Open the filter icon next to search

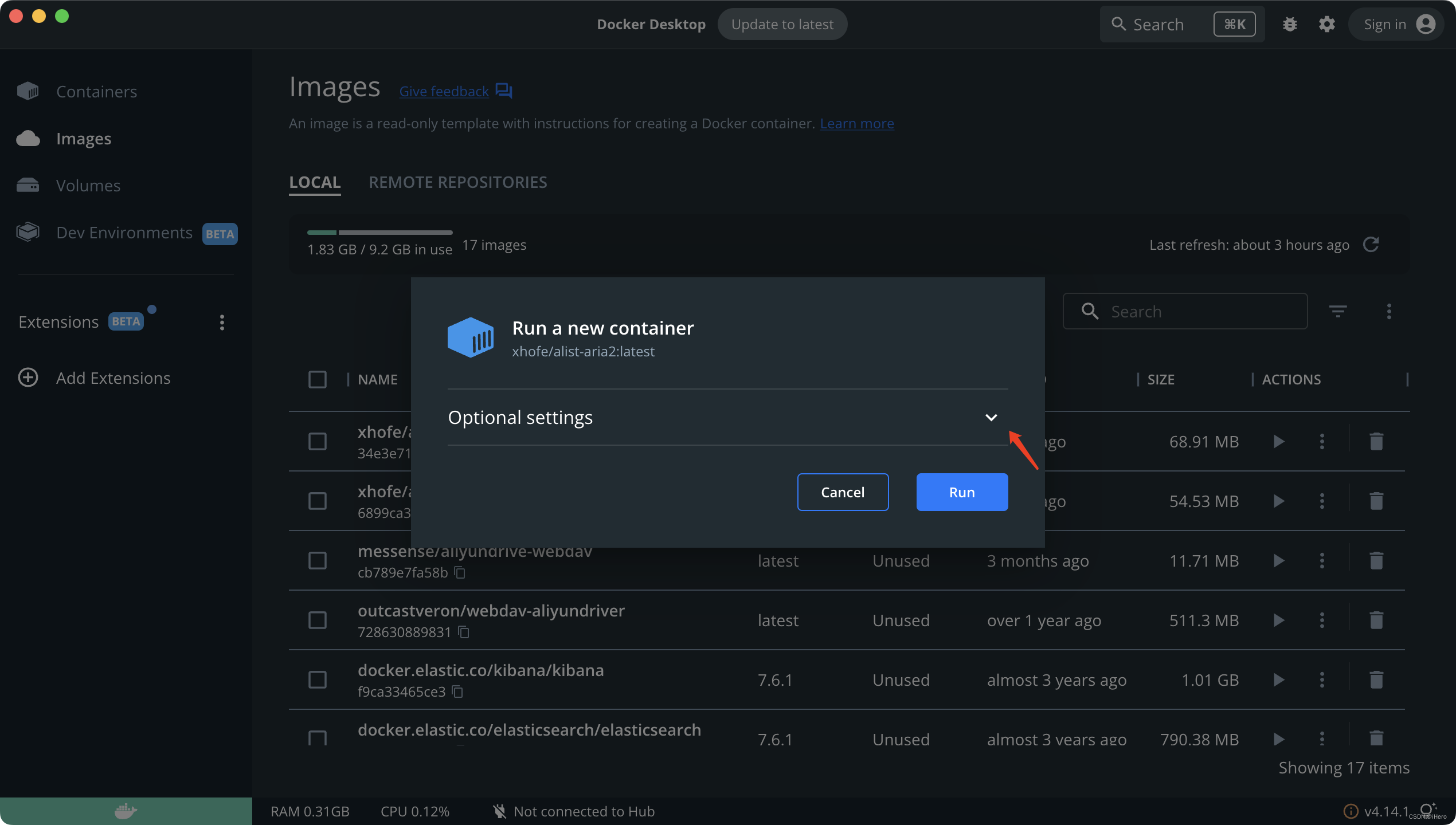tap(1337, 311)
